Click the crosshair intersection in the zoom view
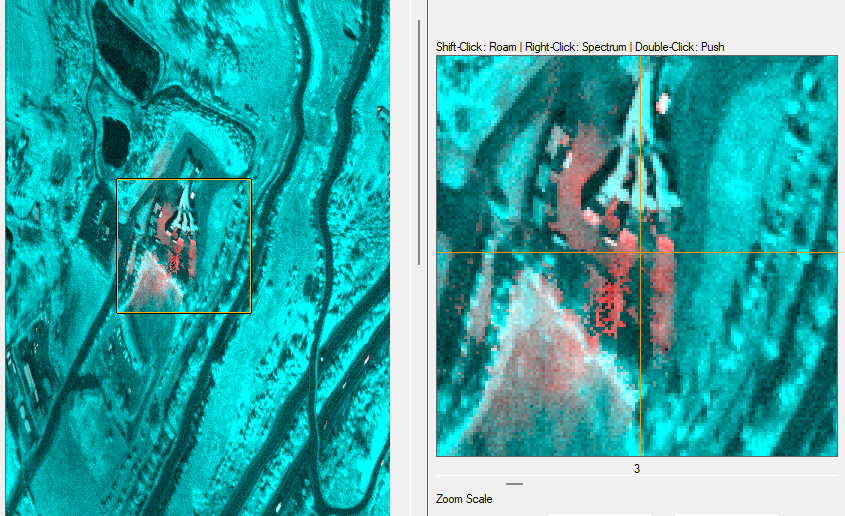Image resolution: width=845 pixels, height=516 pixels. [x=639, y=253]
